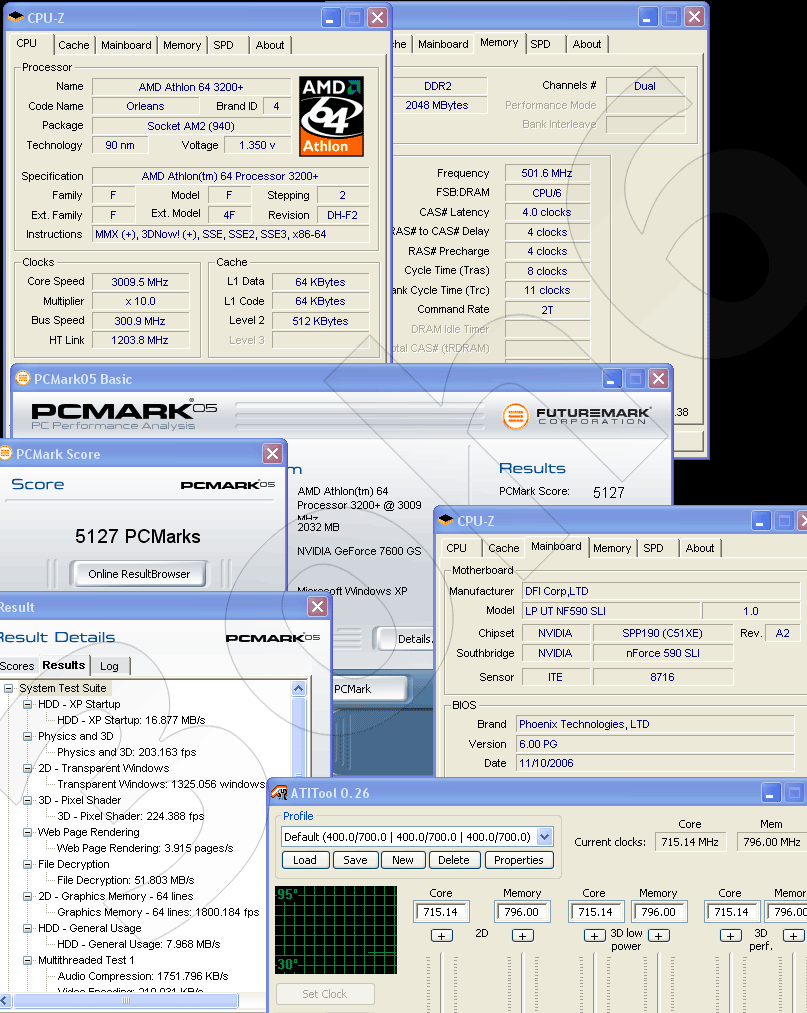This screenshot has height=1013, width=807.
Task: Open Memory tab in CPU-Z Mainboard window
Action: click(612, 548)
